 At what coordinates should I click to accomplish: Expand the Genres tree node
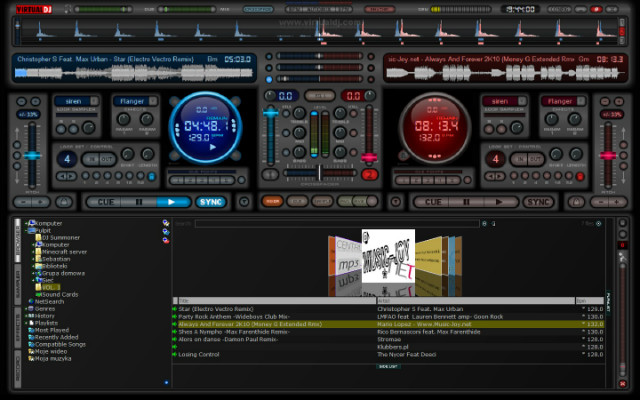click(27, 309)
